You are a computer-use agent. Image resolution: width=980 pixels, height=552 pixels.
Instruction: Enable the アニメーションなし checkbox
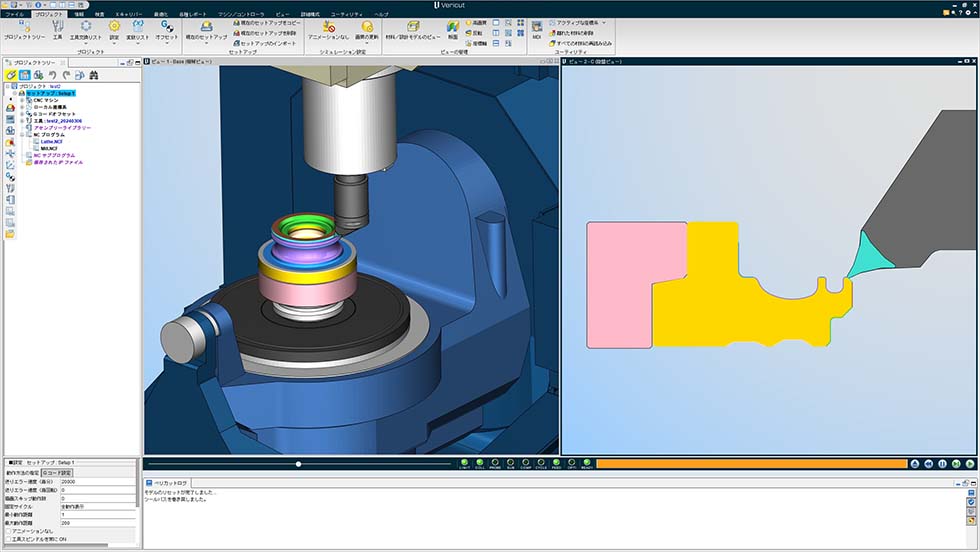point(9,532)
